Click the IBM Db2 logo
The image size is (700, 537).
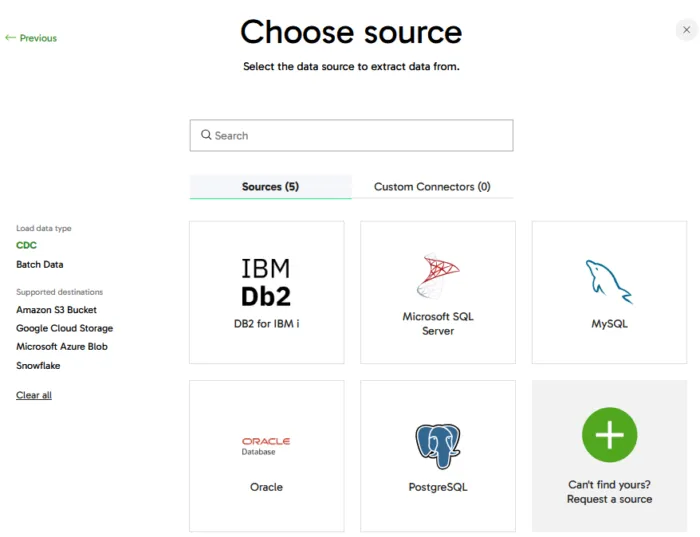coord(266,282)
